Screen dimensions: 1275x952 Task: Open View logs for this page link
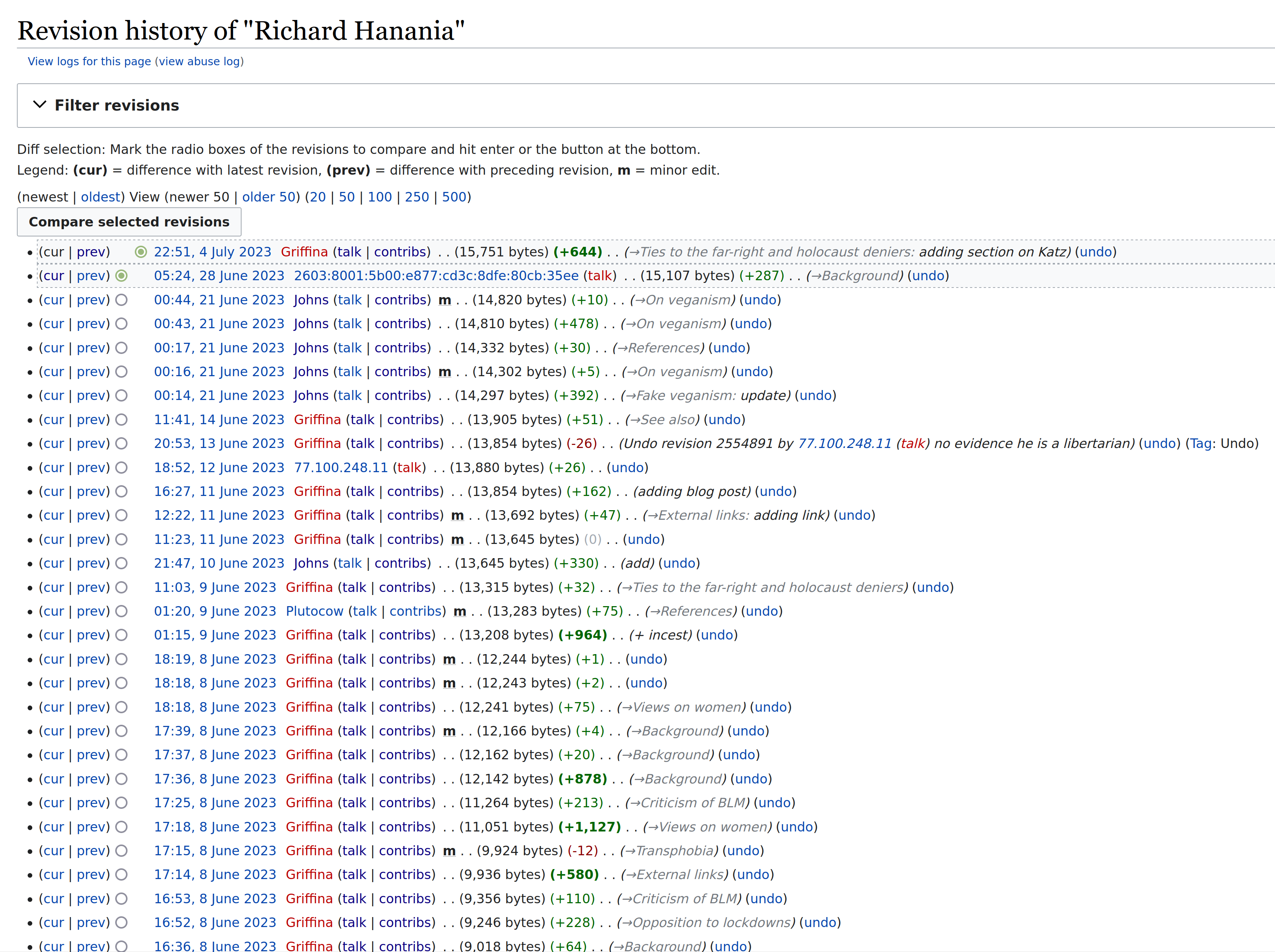coord(89,62)
